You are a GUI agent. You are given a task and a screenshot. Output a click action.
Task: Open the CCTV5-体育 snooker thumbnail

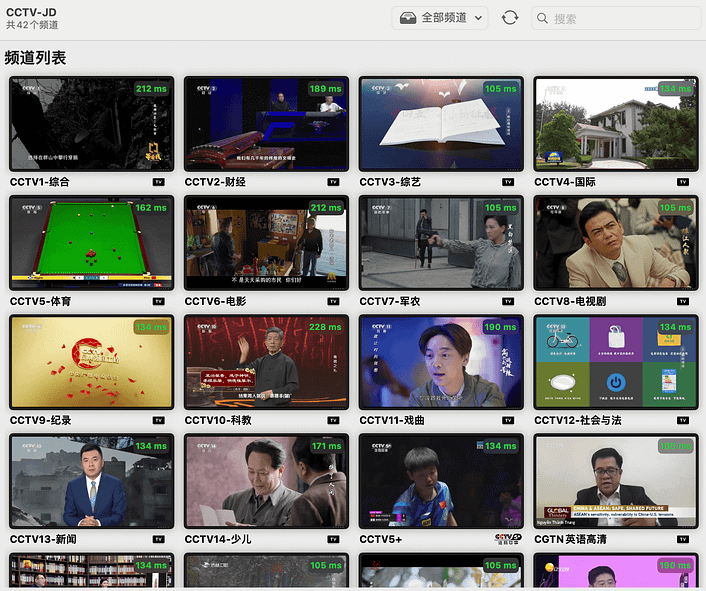(91, 243)
